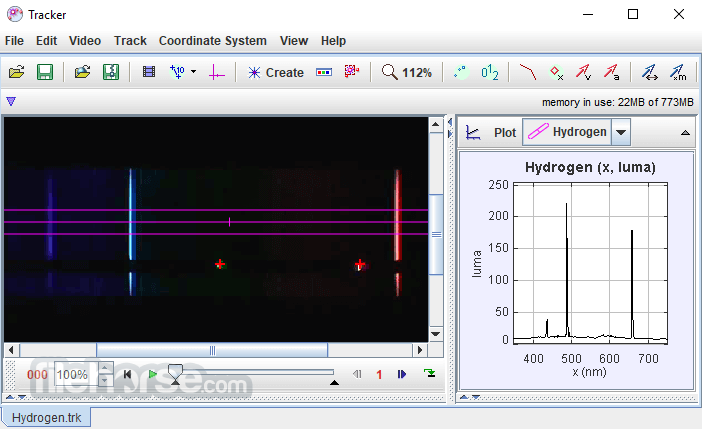Select the Hydrogen track button

[567, 132]
